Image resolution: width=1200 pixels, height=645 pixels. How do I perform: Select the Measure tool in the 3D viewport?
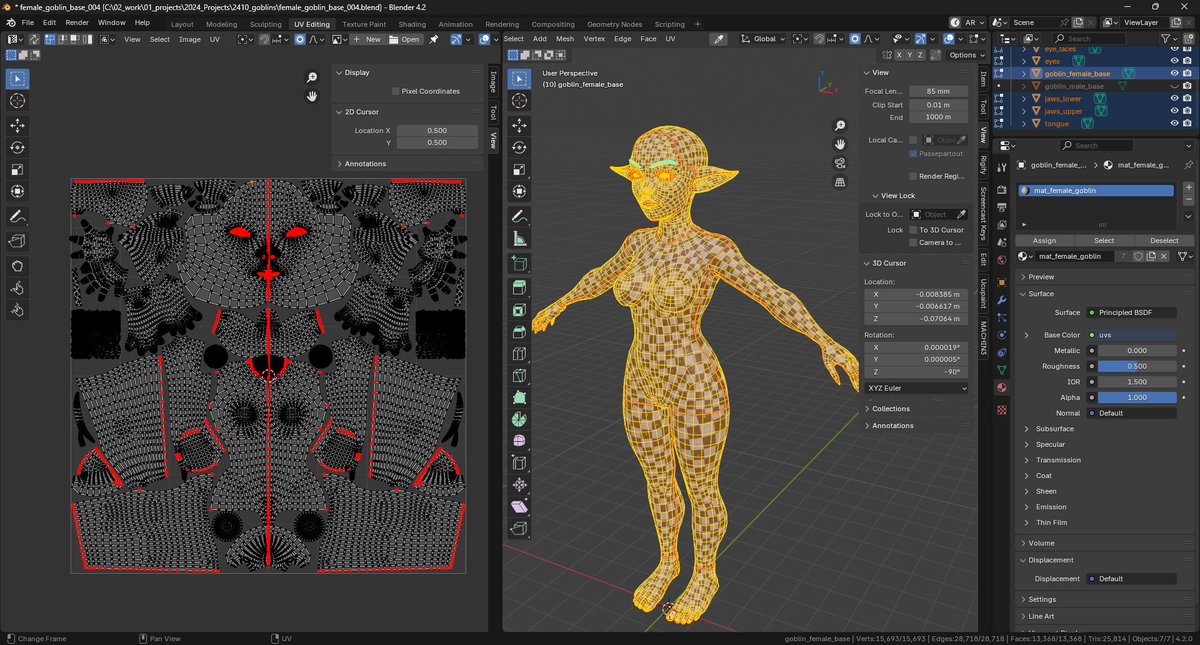click(519, 238)
